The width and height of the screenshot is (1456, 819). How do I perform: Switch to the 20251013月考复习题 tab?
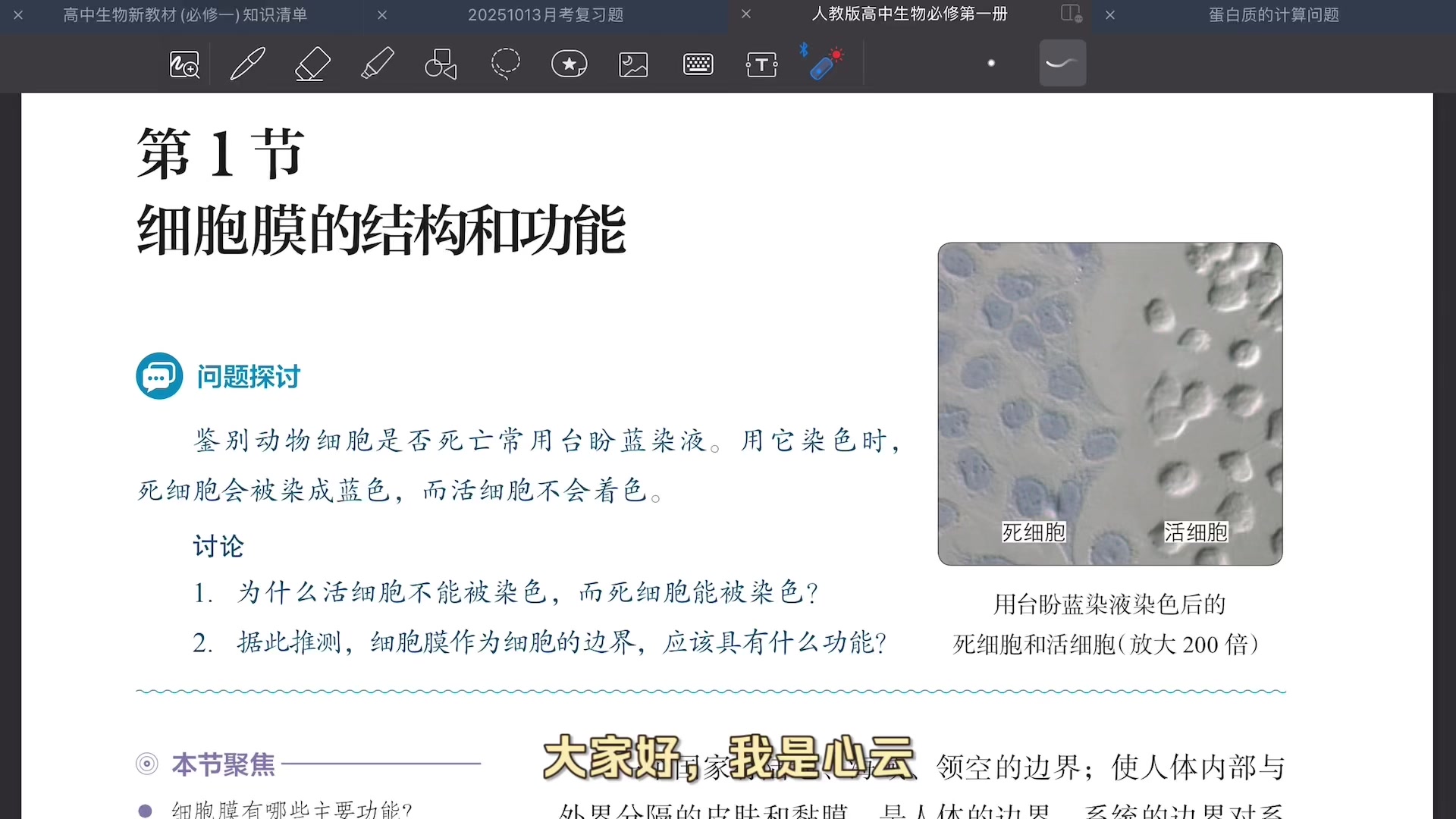click(544, 15)
